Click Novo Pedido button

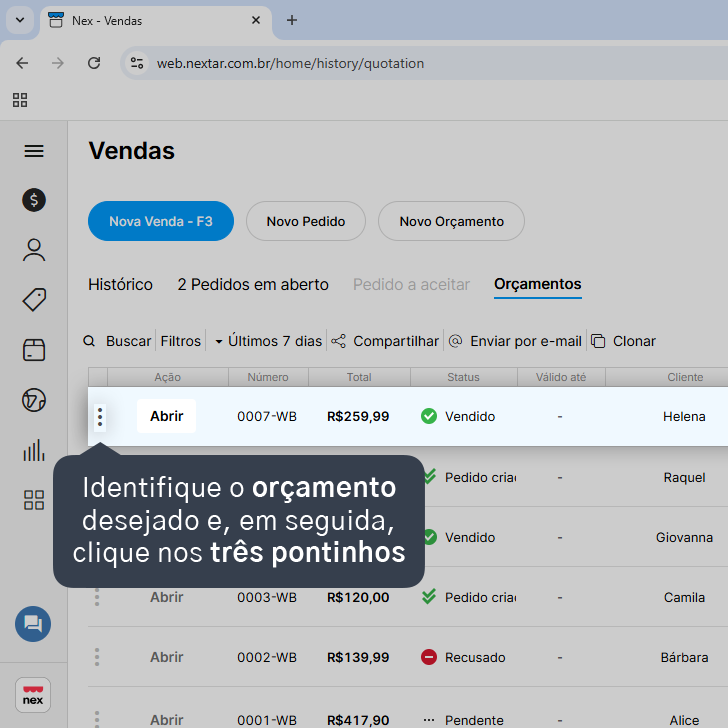306,221
